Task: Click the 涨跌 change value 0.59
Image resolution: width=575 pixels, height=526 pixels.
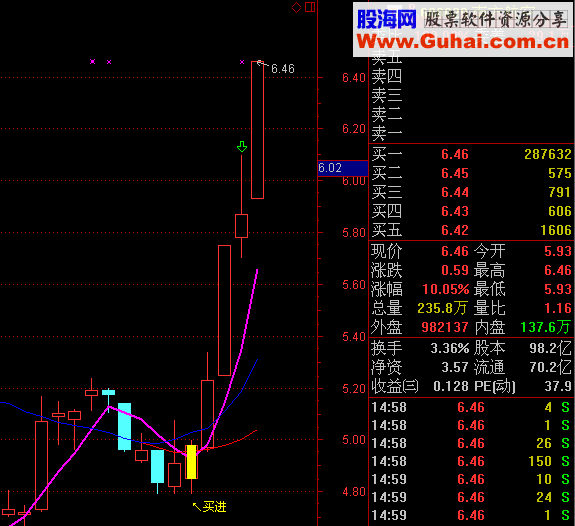Action: [x=455, y=270]
